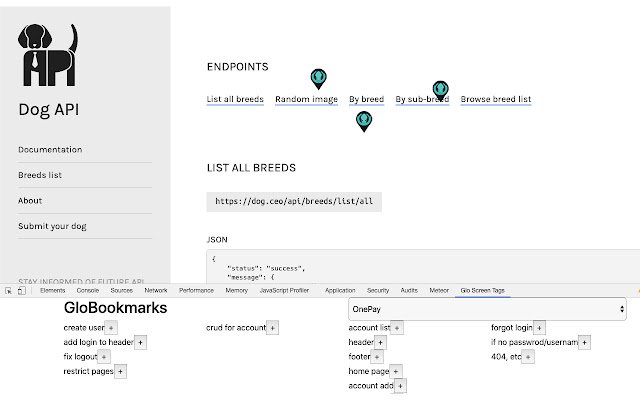Click the "fix logout" card text
Image resolution: width=640 pixels, height=400 pixels.
80,357
